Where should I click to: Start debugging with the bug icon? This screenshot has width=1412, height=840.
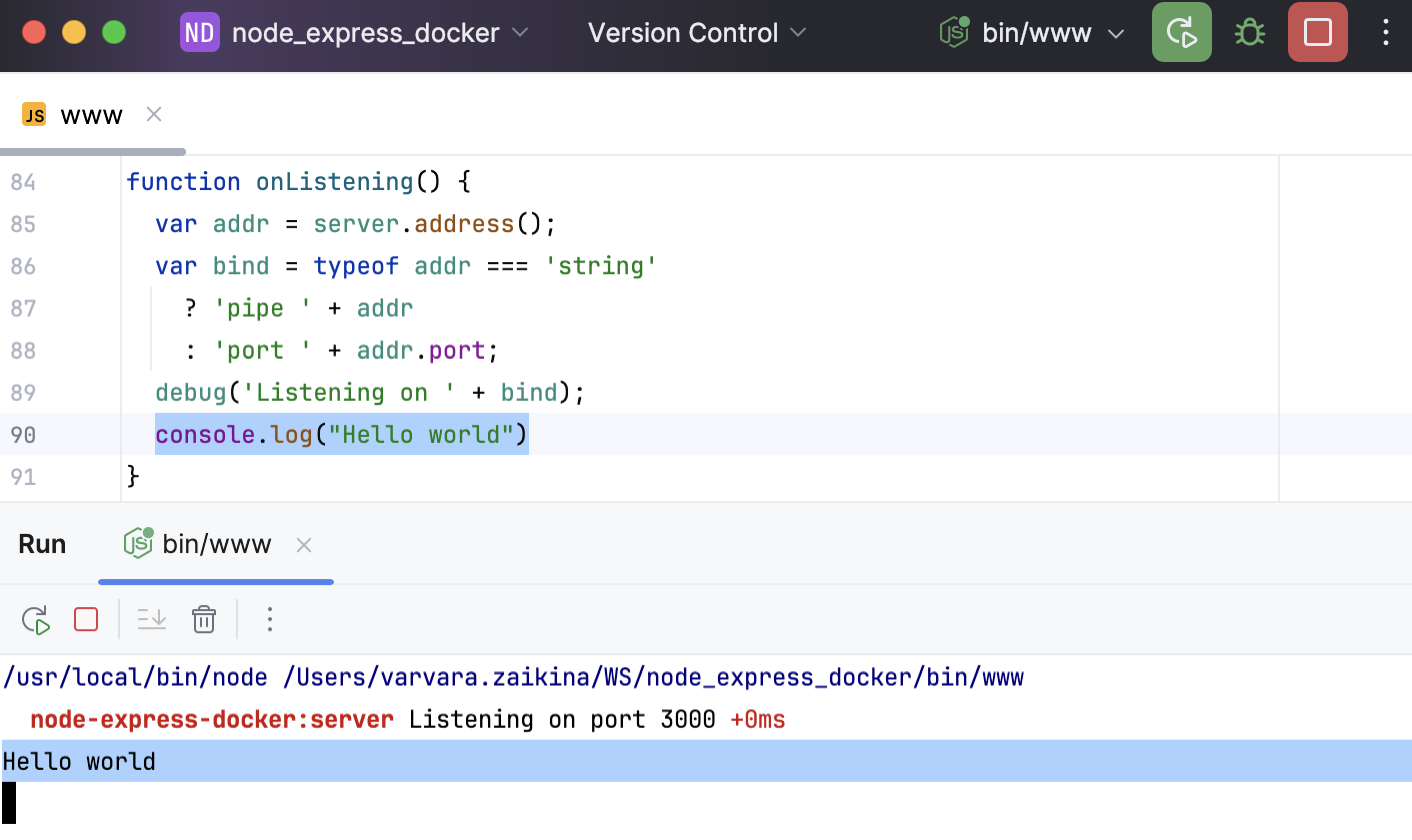click(1249, 32)
